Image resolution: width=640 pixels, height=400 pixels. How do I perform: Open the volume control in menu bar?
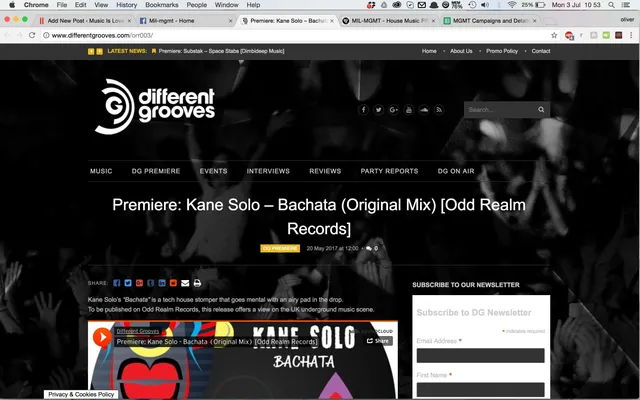click(x=485, y=5)
